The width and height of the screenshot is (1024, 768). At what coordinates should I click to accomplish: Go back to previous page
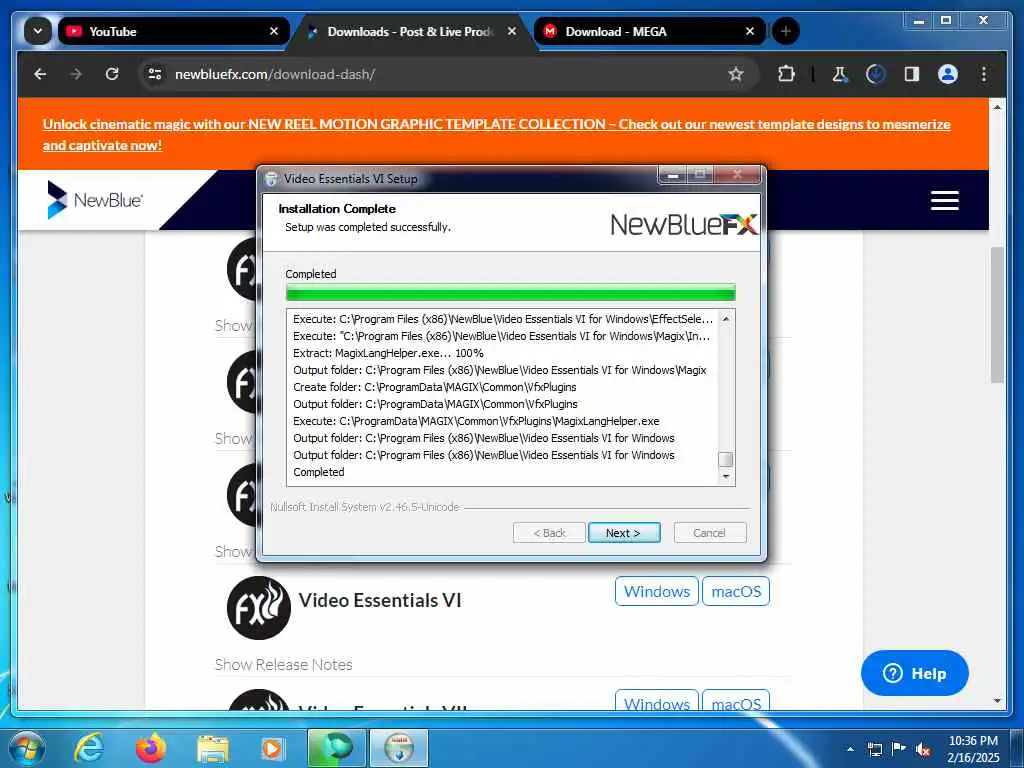point(40,74)
